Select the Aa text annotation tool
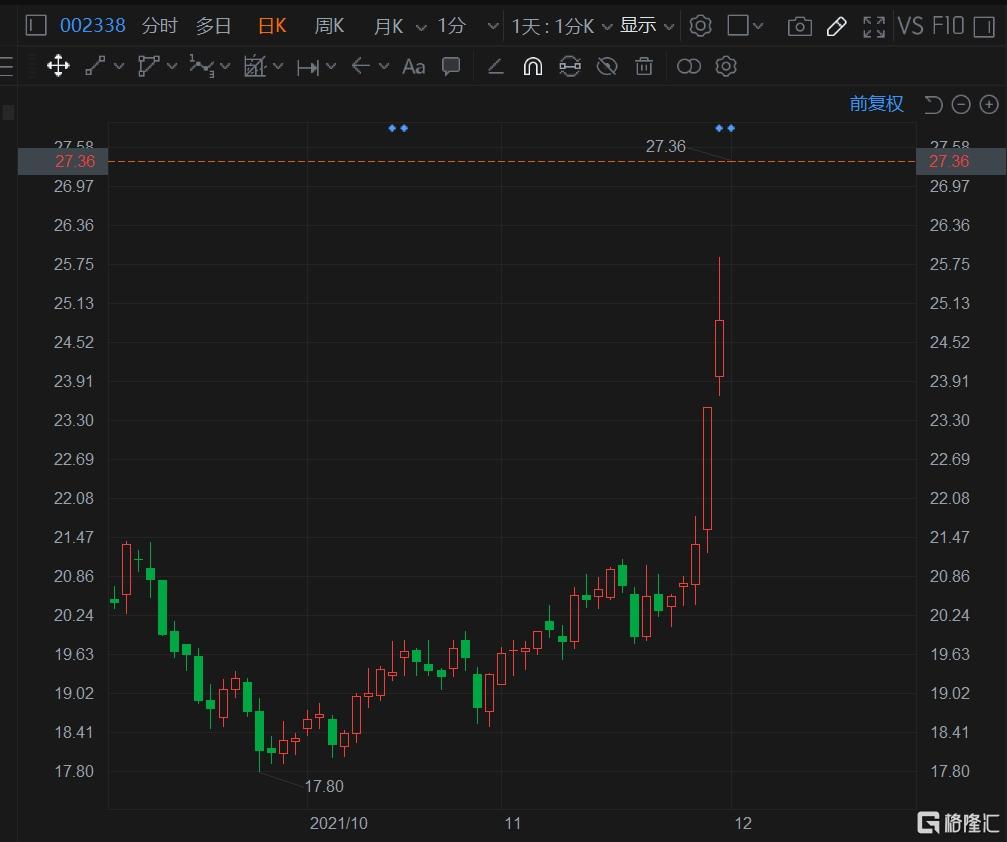 (414, 66)
